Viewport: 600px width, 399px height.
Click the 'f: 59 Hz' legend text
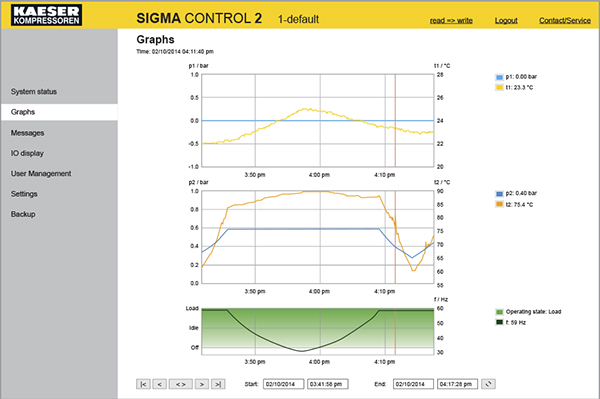coord(516,322)
